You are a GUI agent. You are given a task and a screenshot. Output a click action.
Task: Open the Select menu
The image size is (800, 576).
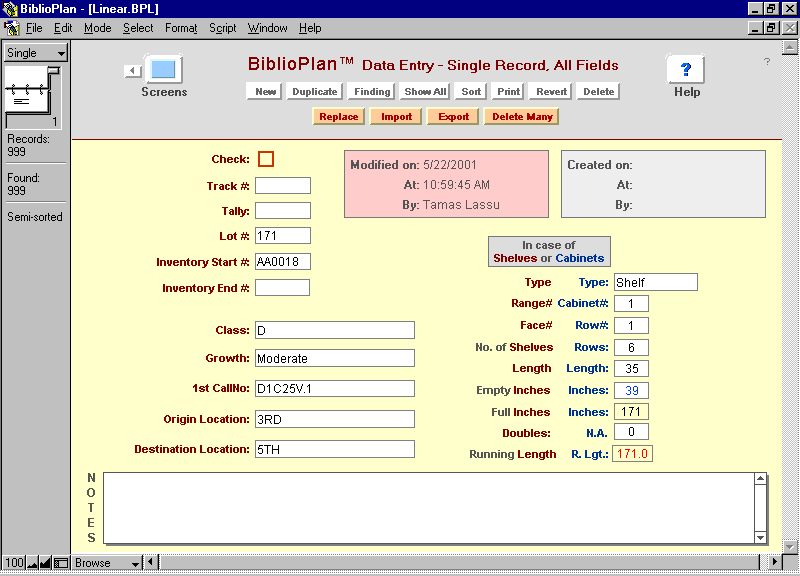tap(138, 28)
